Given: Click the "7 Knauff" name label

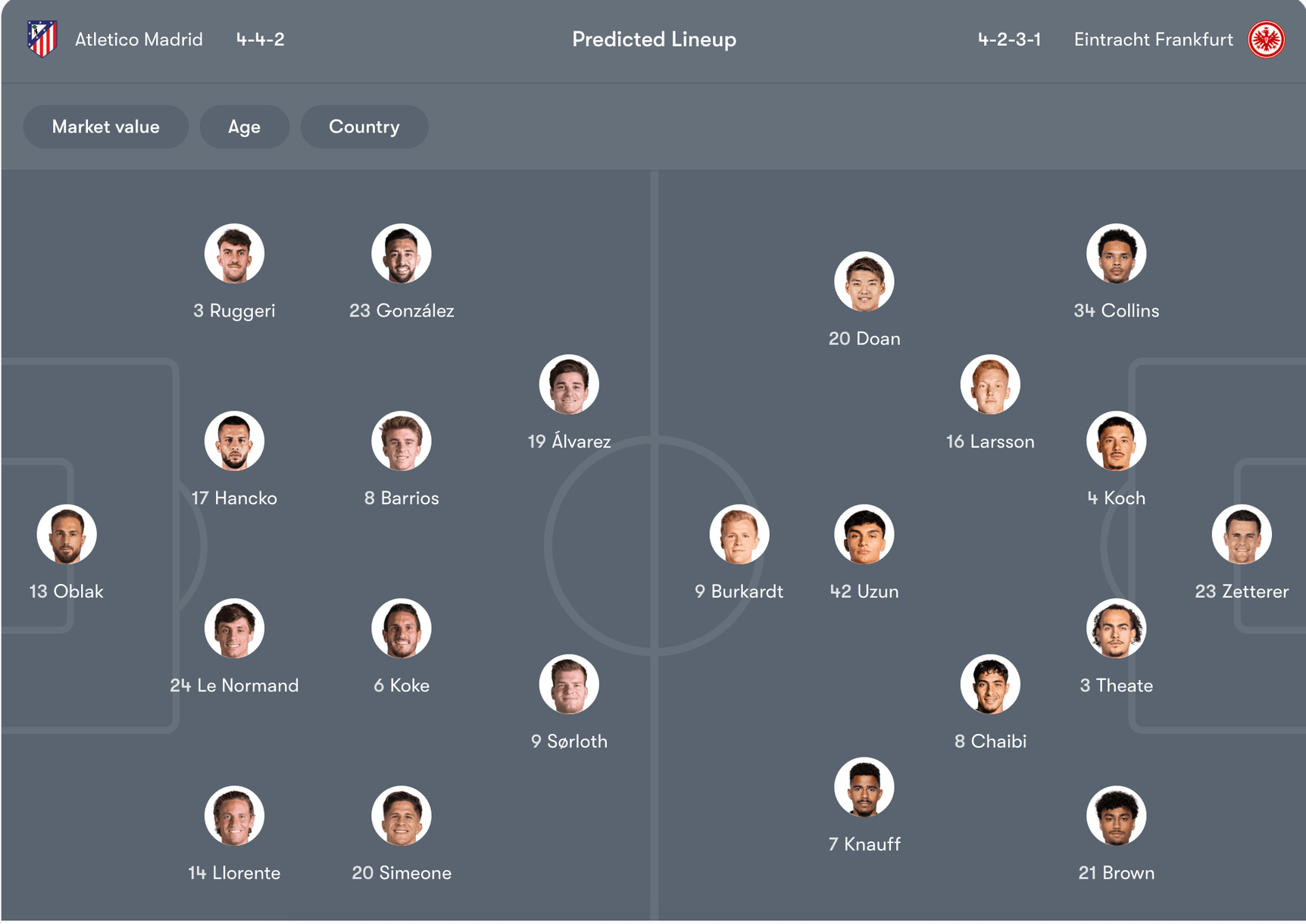Looking at the screenshot, I should (x=864, y=844).
